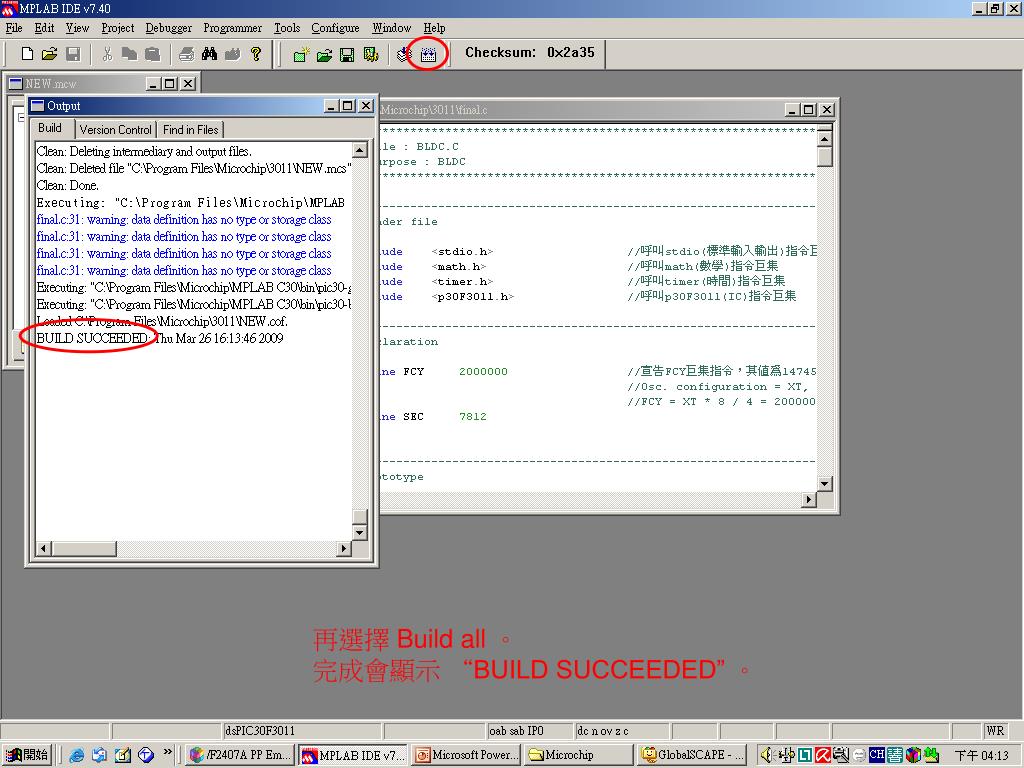The height and width of the screenshot is (768, 1024).
Task: Click Output window scroll down arrow
Action: 360,532
